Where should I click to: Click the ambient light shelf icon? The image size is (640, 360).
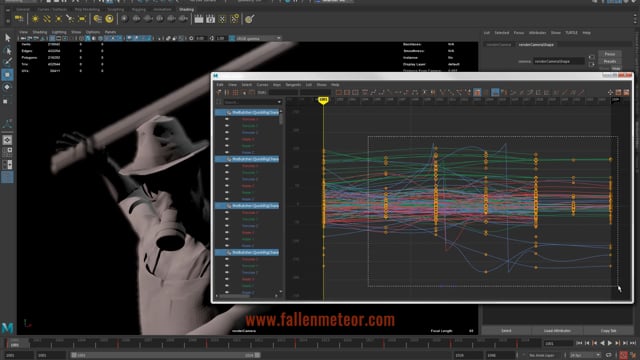(35, 19)
